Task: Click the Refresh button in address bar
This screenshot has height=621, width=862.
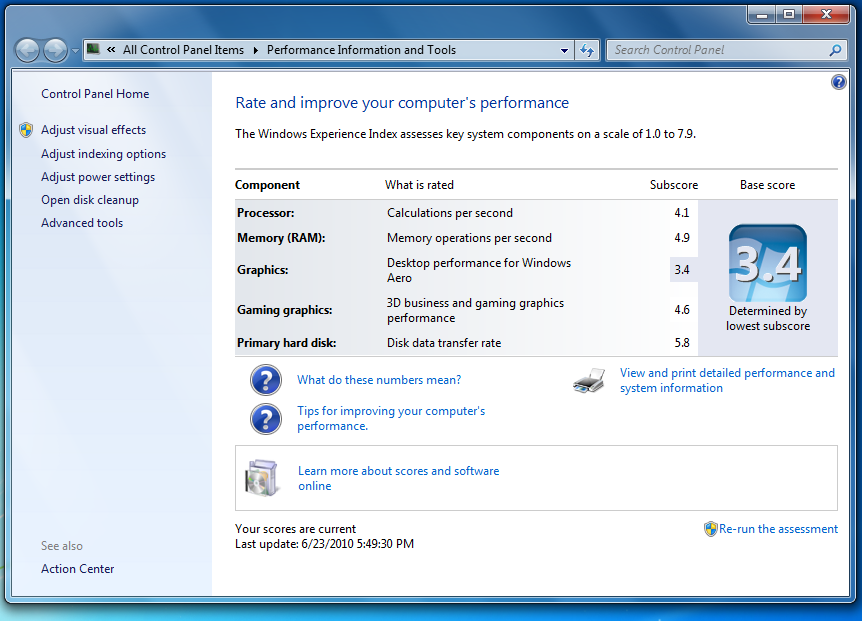Action: click(587, 50)
